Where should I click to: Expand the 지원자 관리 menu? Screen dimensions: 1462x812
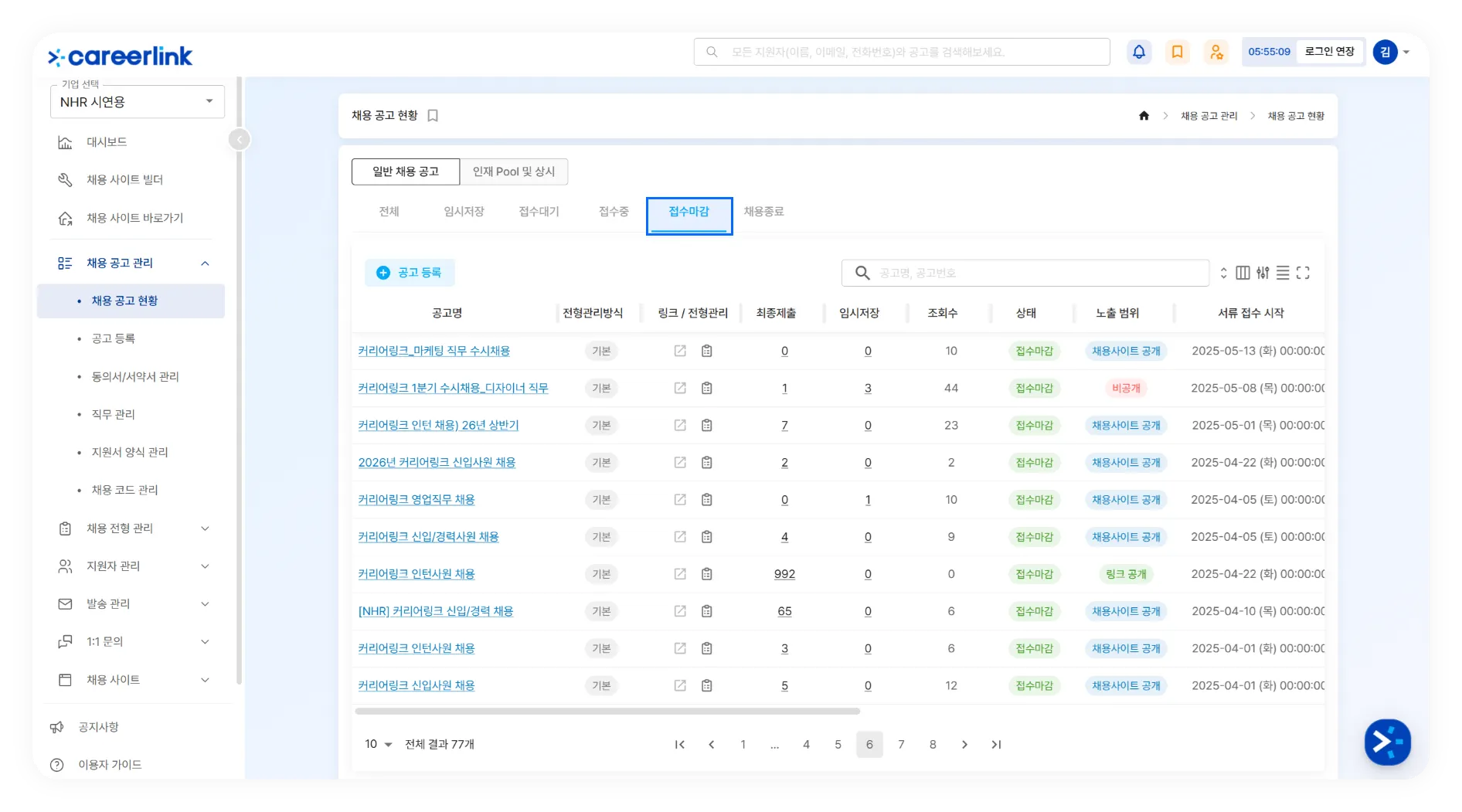[x=205, y=566]
